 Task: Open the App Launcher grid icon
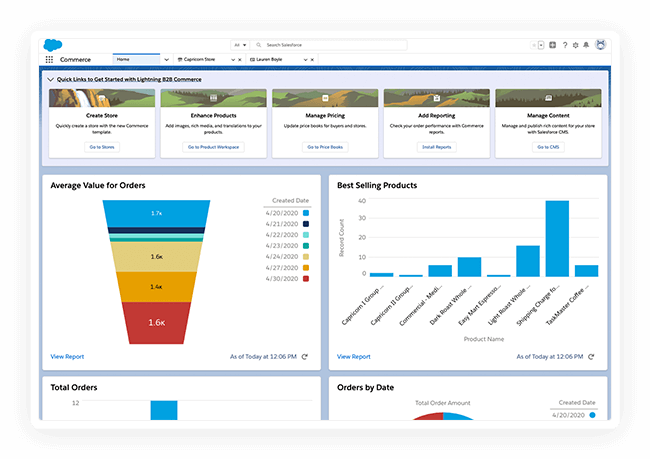[x=49, y=60]
